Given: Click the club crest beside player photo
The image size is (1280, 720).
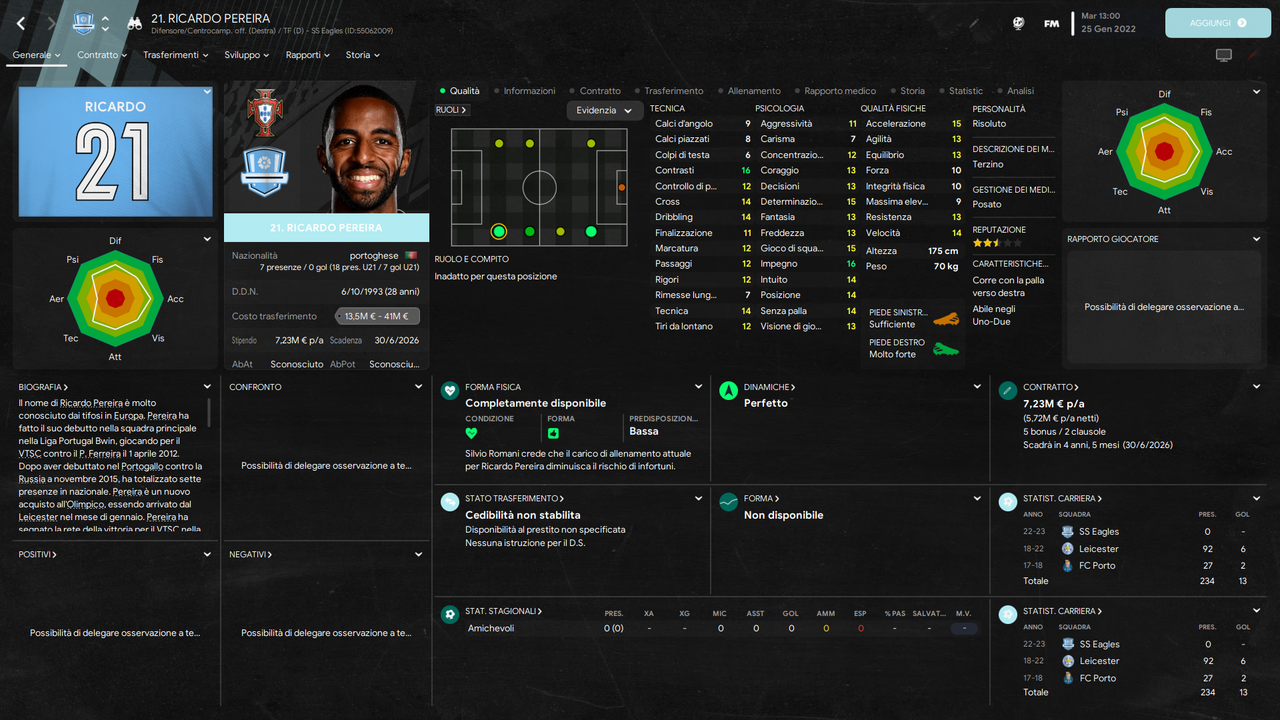Looking at the screenshot, I should pos(265,169).
